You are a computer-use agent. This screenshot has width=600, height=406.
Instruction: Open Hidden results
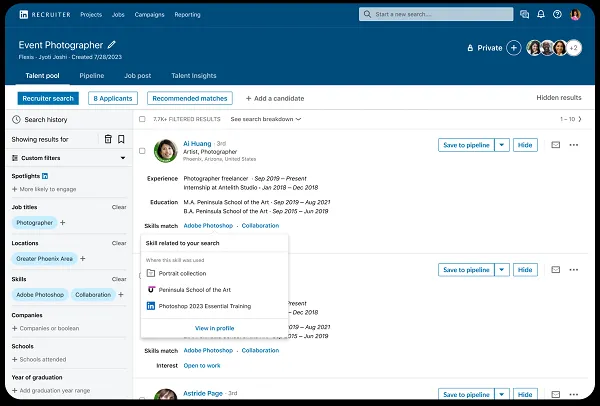coord(559,98)
